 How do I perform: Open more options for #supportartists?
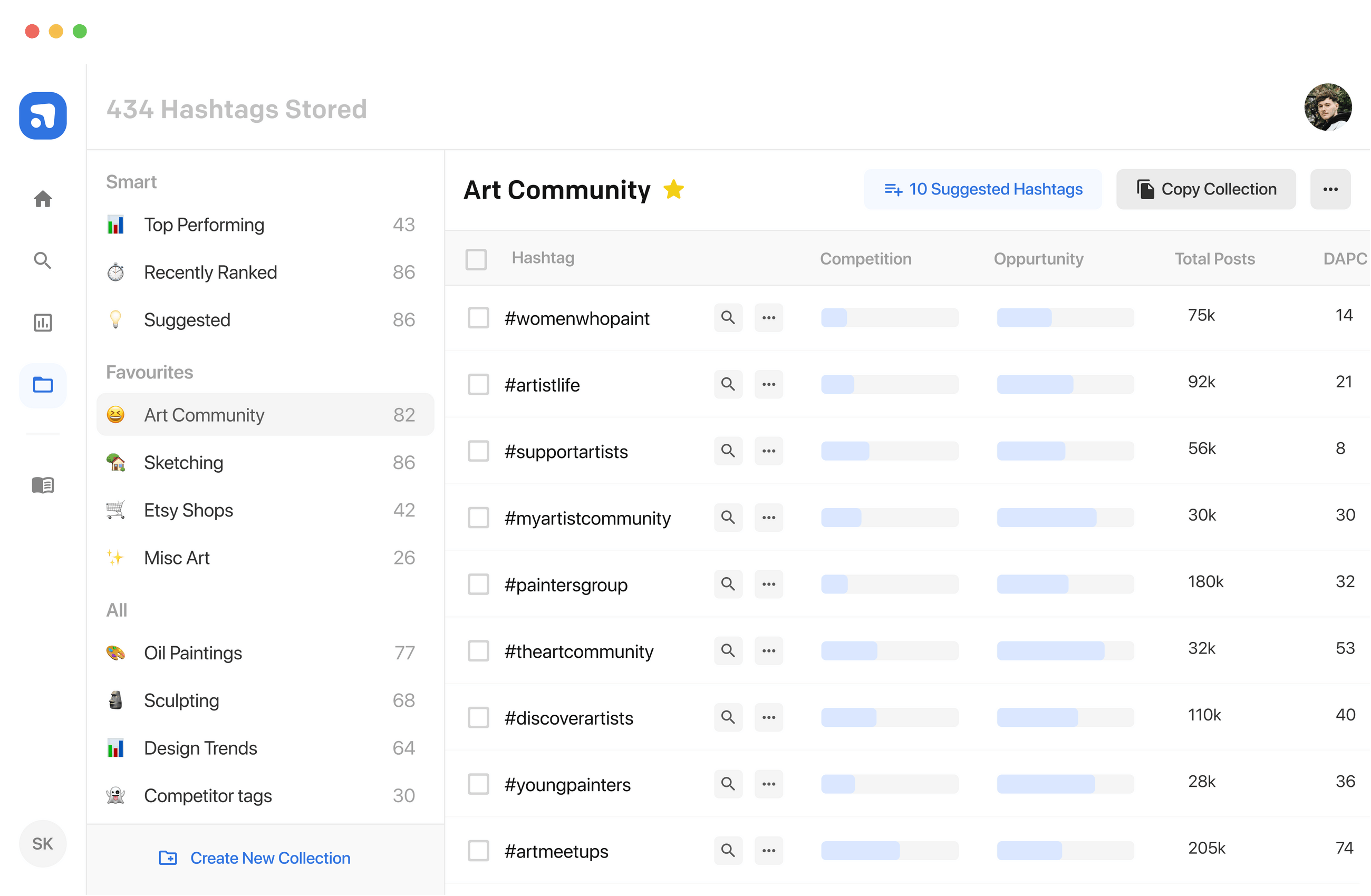pyautogui.click(x=768, y=451)
